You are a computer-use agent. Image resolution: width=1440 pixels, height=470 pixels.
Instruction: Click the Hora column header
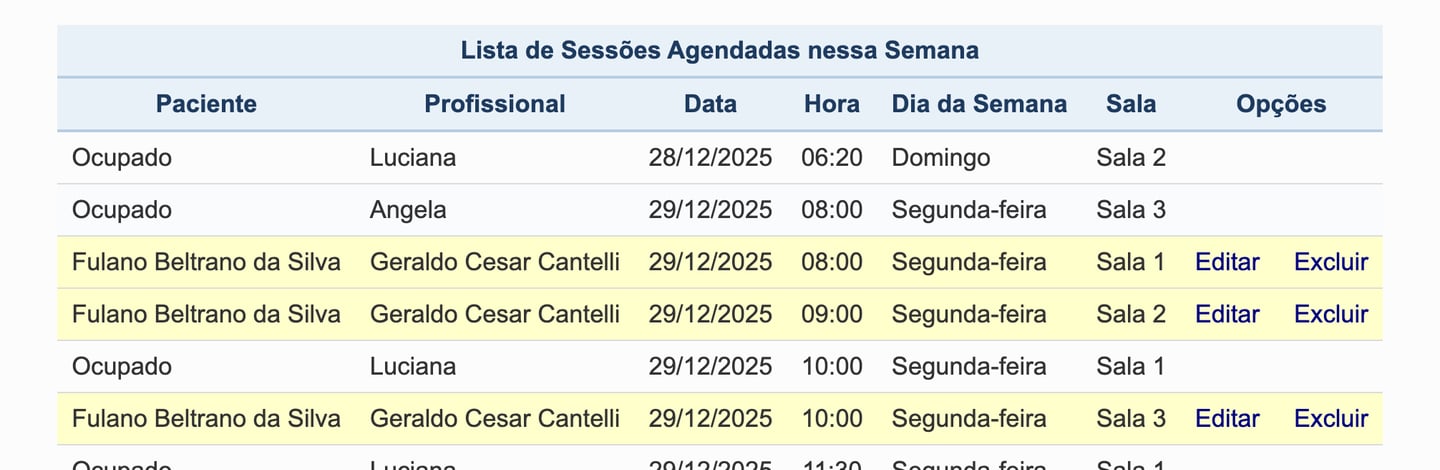(831, 104)
